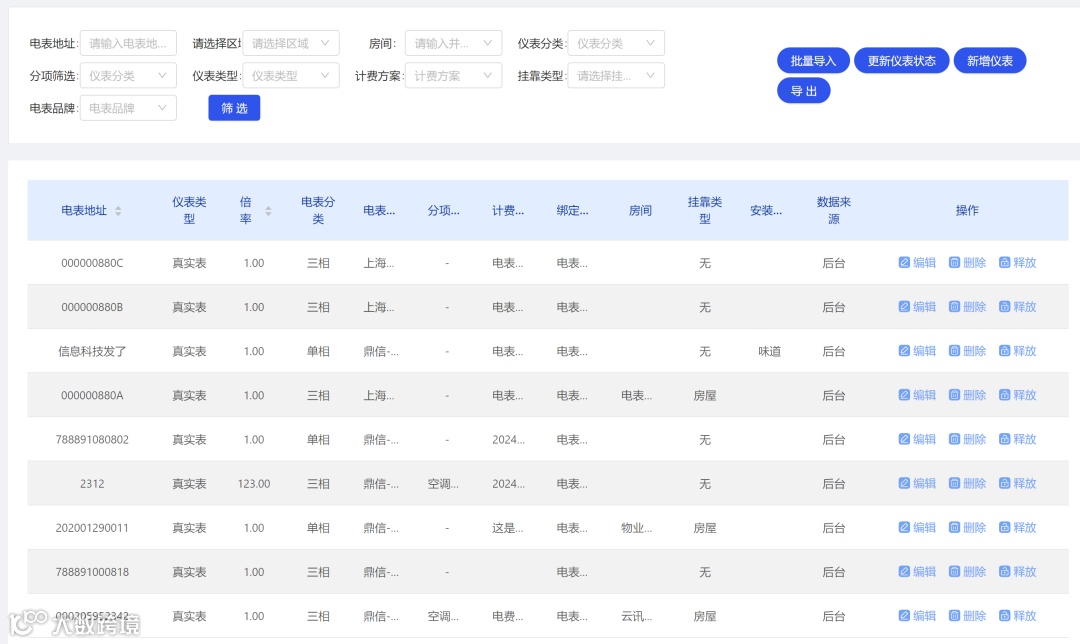Viewport: 1080px width, 644px height.
Task: Open the 挂靠类型 dropdown
Action: (x=616, y=76)
